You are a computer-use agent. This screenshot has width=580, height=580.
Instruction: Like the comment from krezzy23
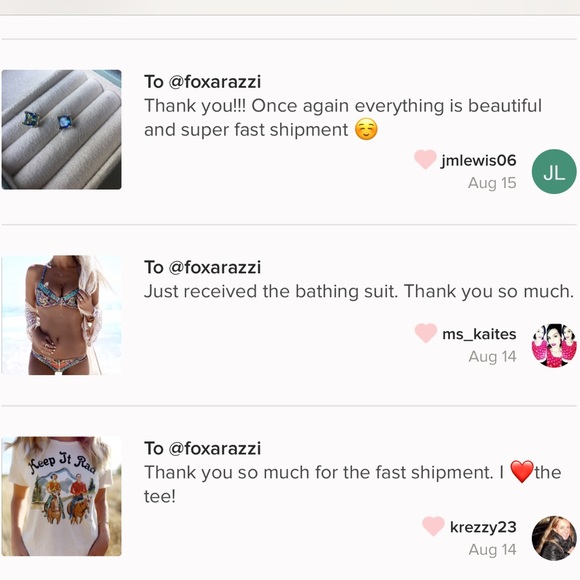433,526
